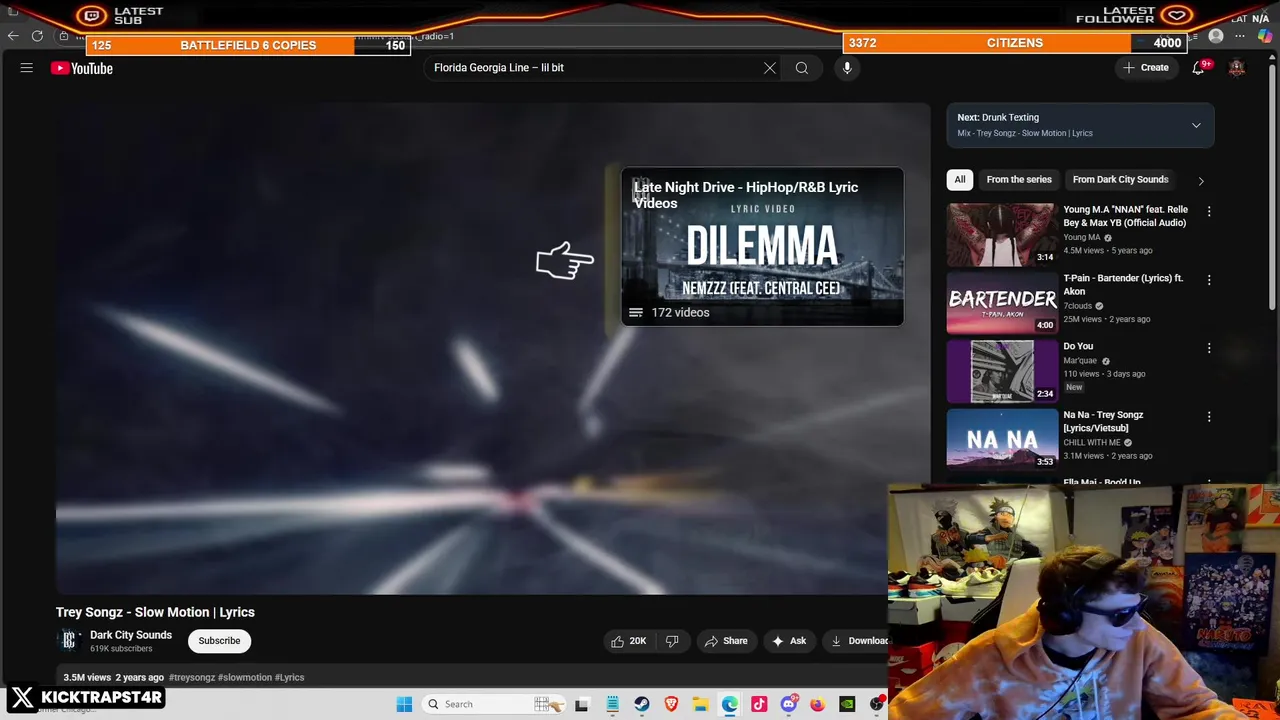
Task: Click the #slowmotion hashtag link
Action: tap(245, 678)
